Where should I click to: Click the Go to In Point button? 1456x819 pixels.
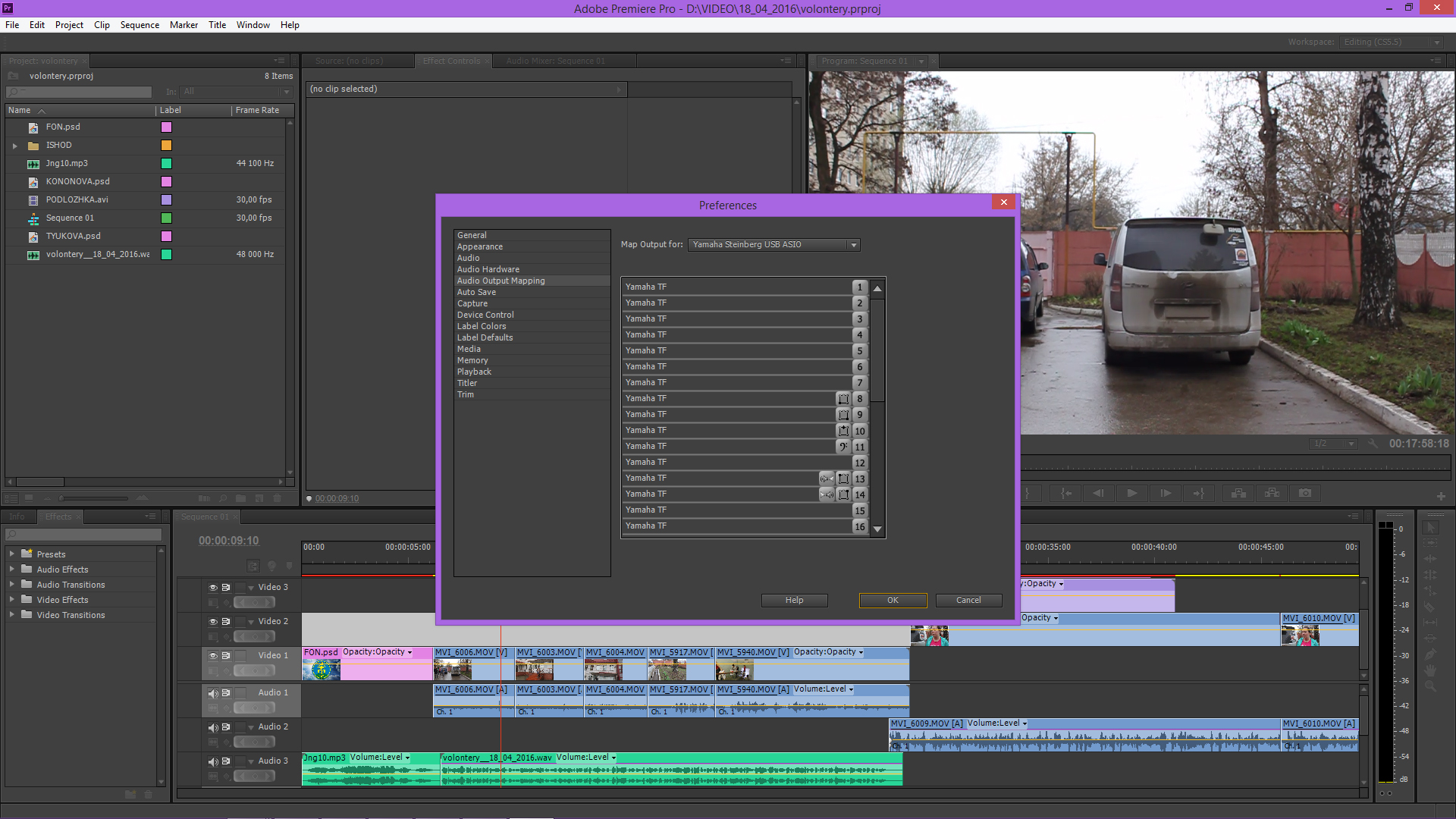(x=1065, y=494)
